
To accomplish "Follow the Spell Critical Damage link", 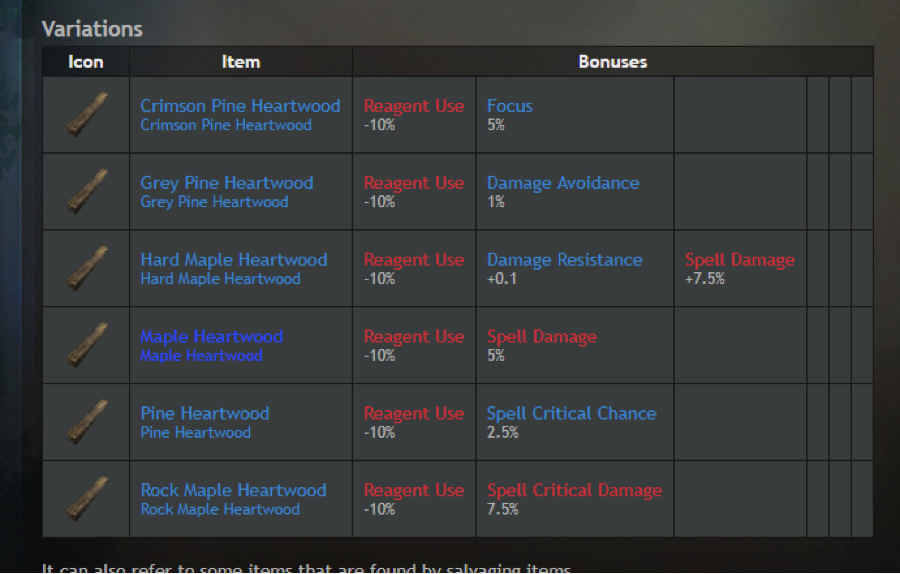I will [x=574, y=491].
